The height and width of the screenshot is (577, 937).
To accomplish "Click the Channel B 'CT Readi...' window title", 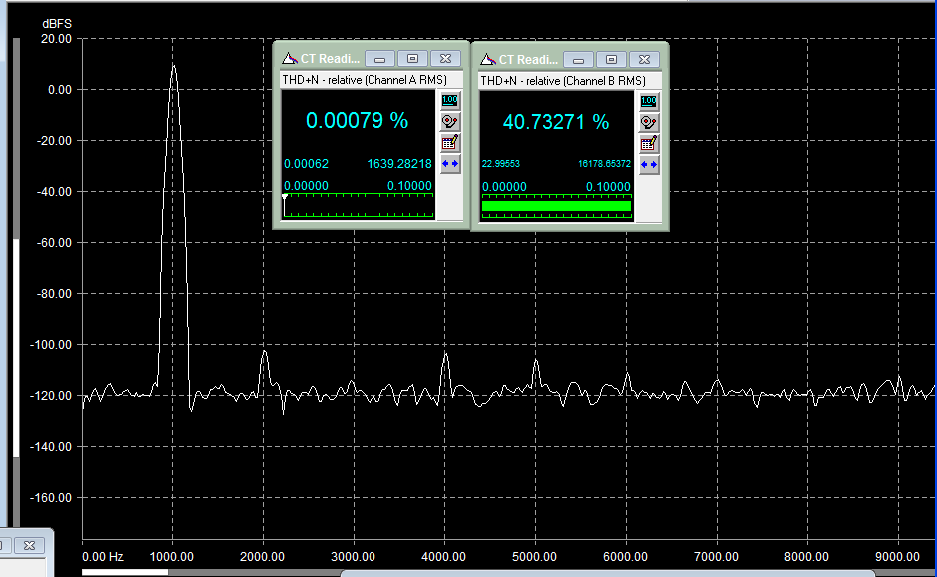I will 529,60.
